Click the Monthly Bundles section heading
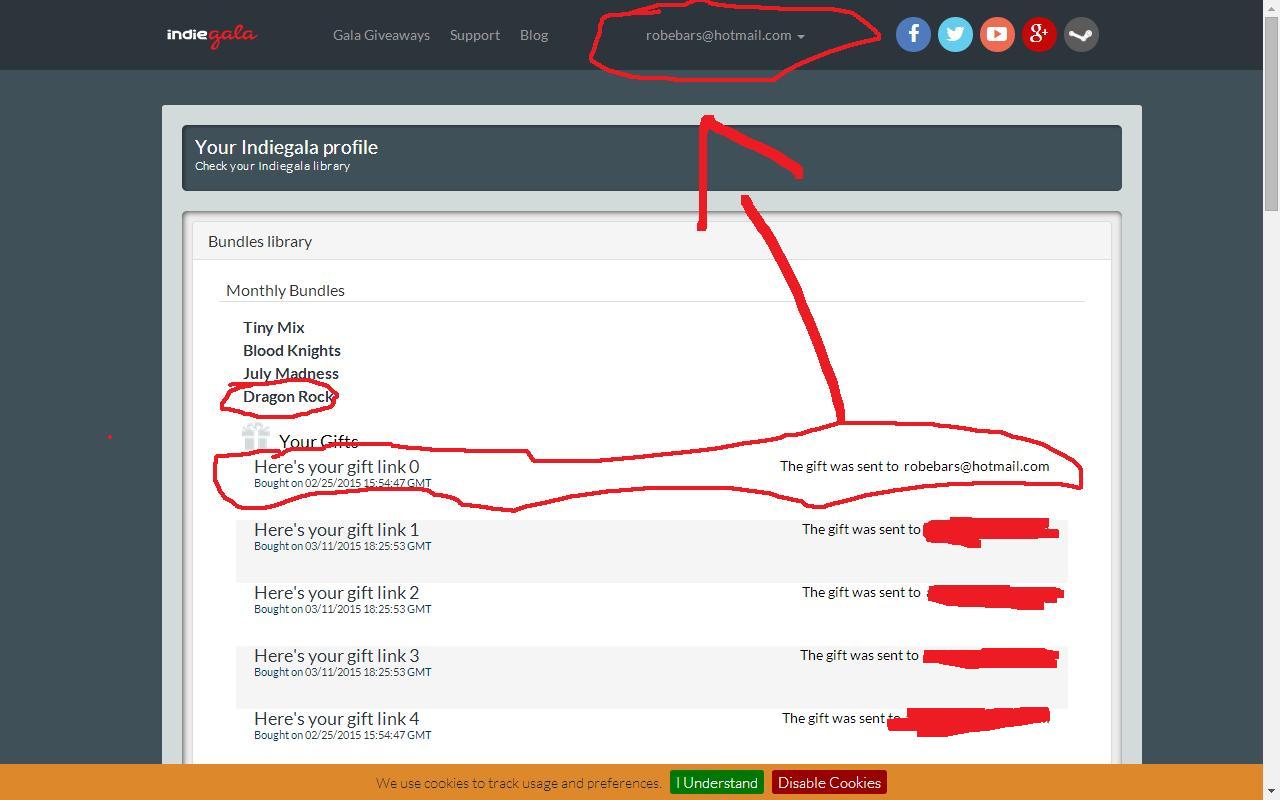This screenshot has width=1280, height=800. pyautogui.click(x=285, y=290)
